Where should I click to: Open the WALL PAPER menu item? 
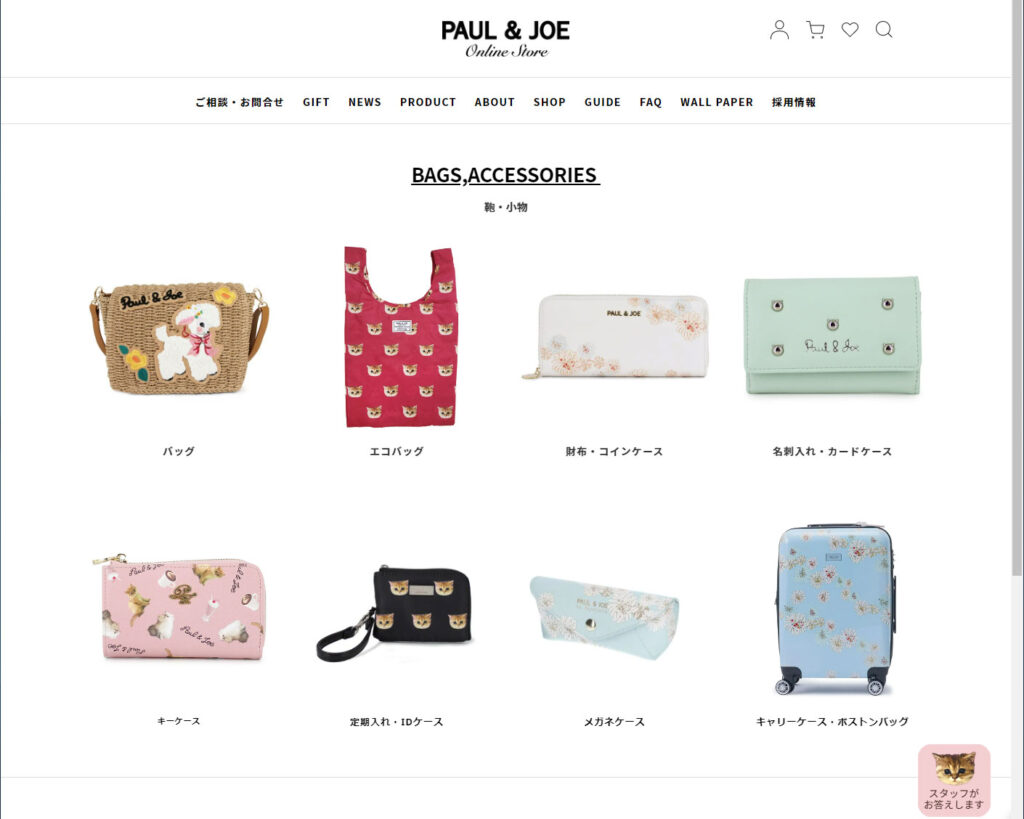tap(716, 102)
